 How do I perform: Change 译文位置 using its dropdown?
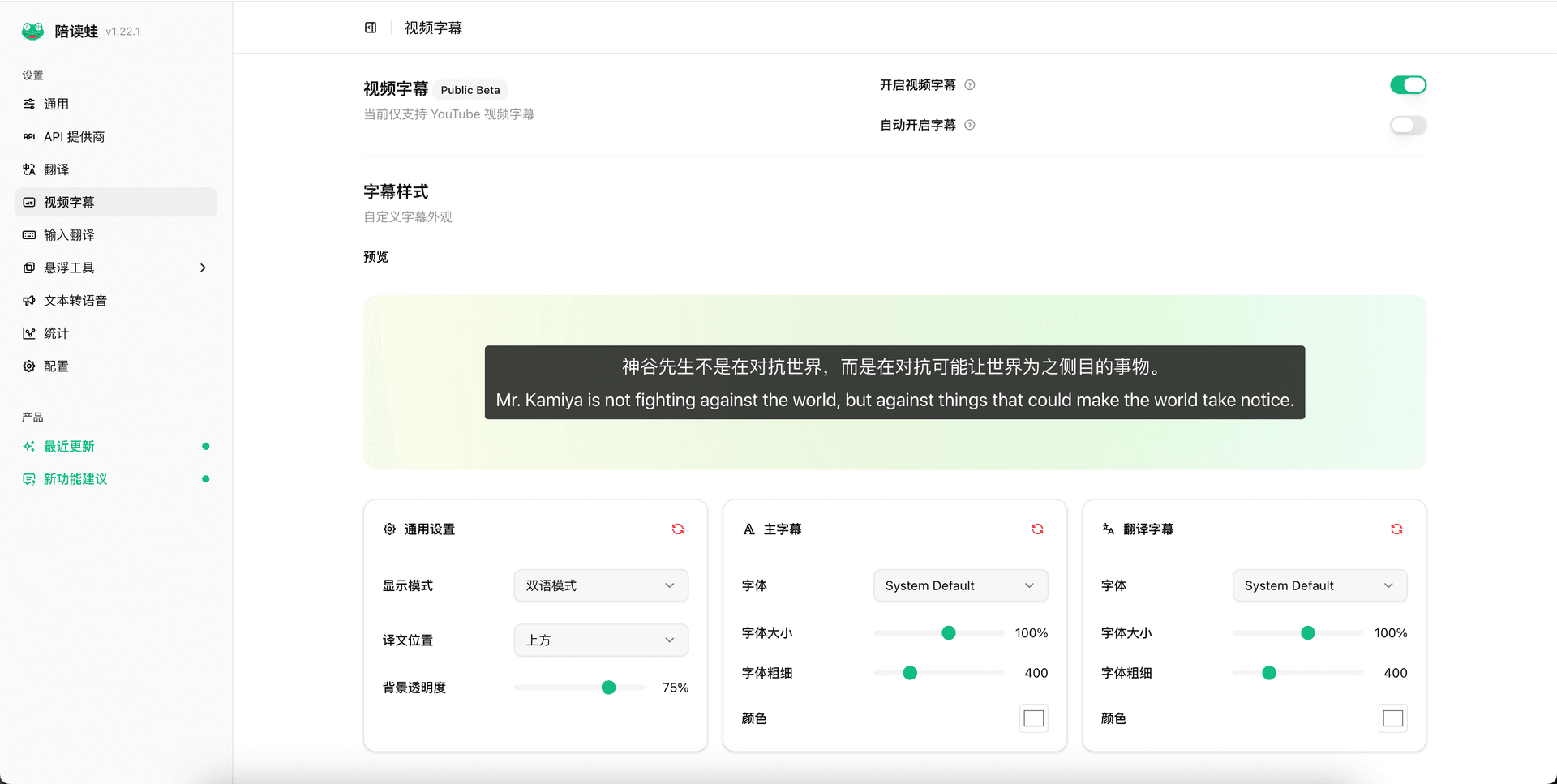tap(600, 640)
